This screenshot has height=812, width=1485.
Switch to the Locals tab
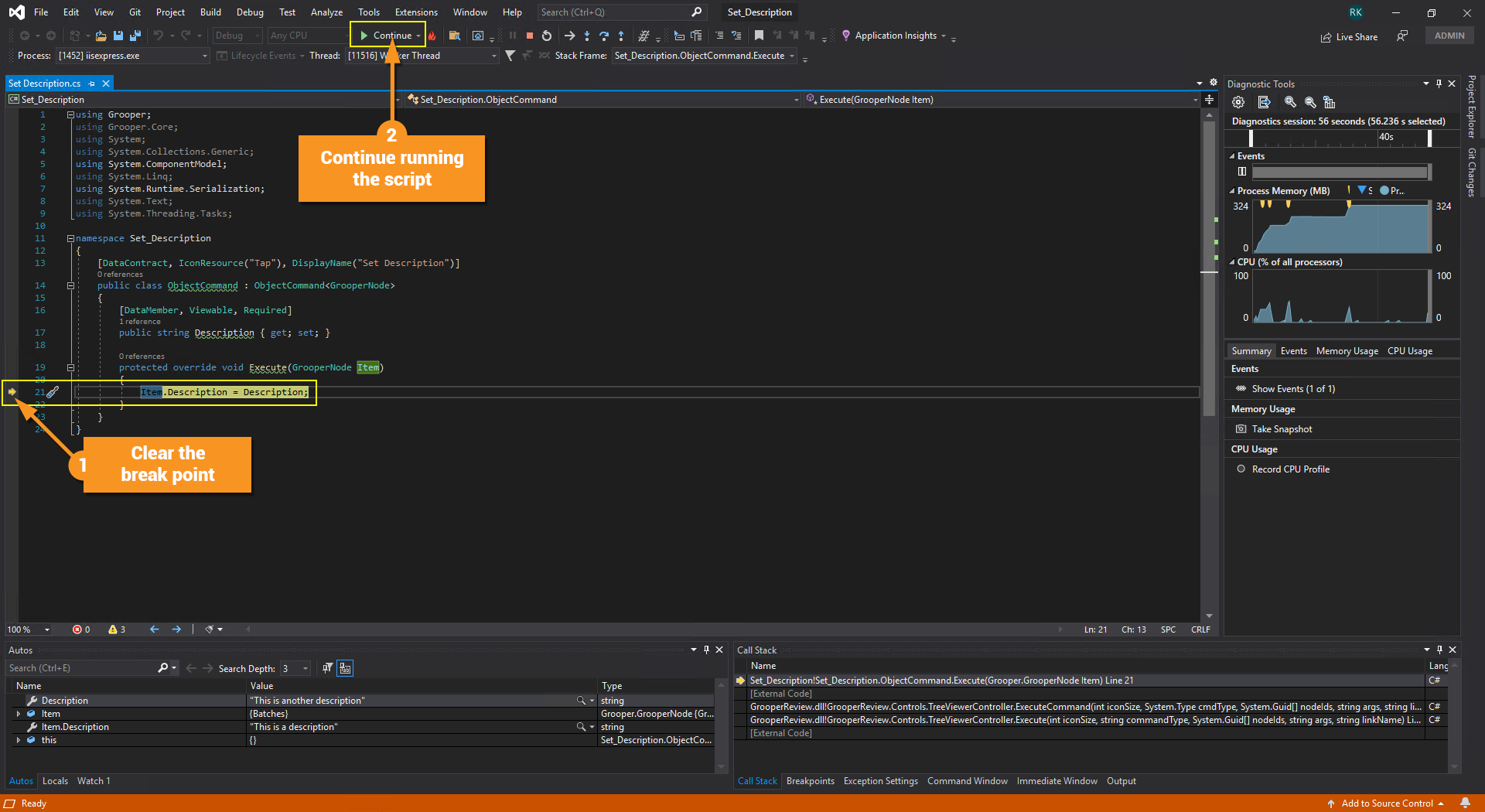(x=55, y=781)
